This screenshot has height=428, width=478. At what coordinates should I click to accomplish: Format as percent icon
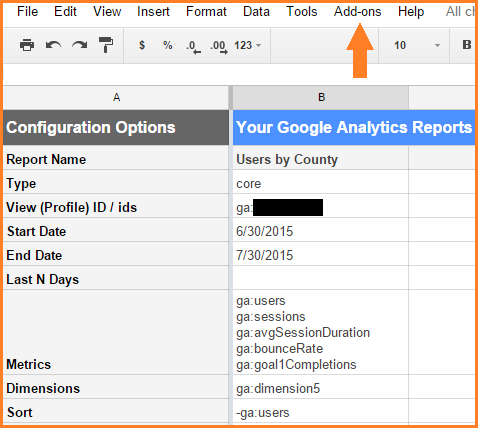[168, 45]
